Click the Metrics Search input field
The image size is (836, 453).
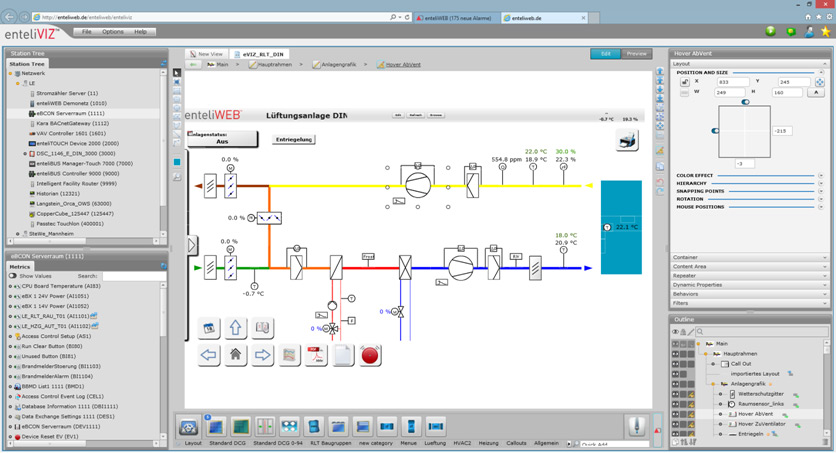tap(133, 276)
